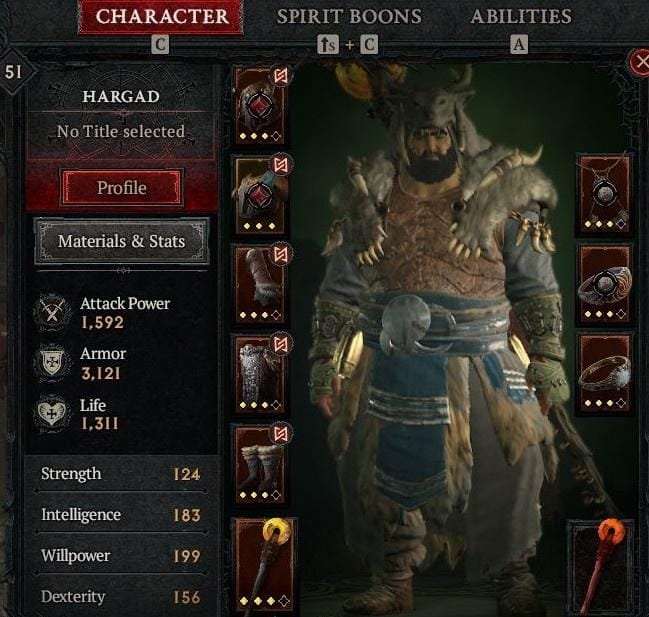
Task: Close the character panel with red X
Action: 639,62
